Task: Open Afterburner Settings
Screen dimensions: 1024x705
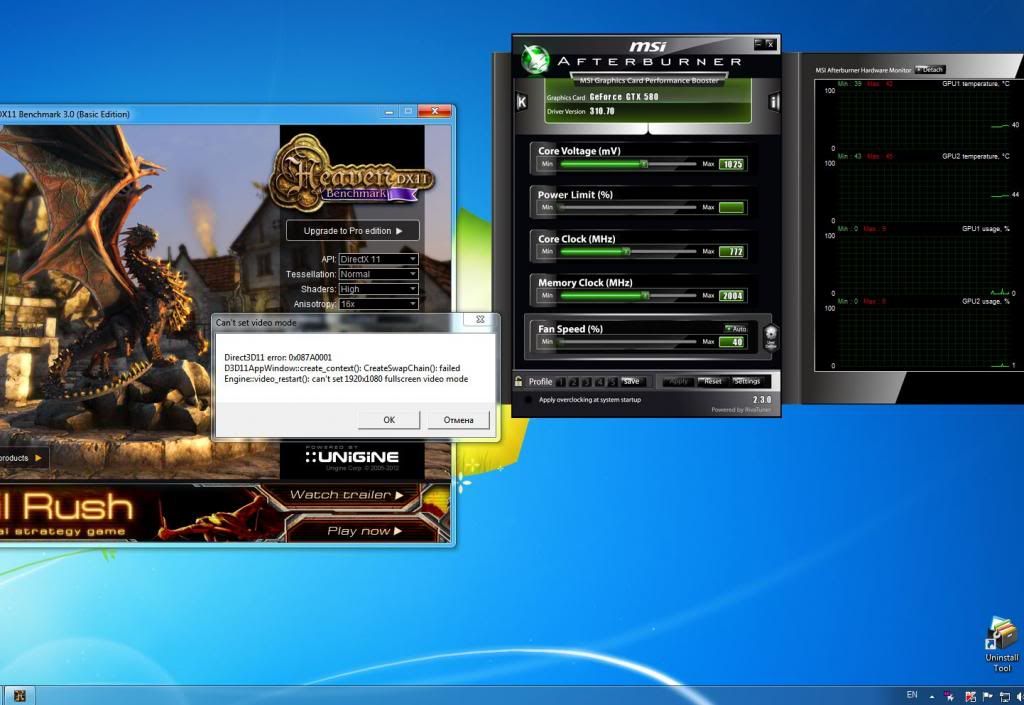Action: [x=746, y=381]
